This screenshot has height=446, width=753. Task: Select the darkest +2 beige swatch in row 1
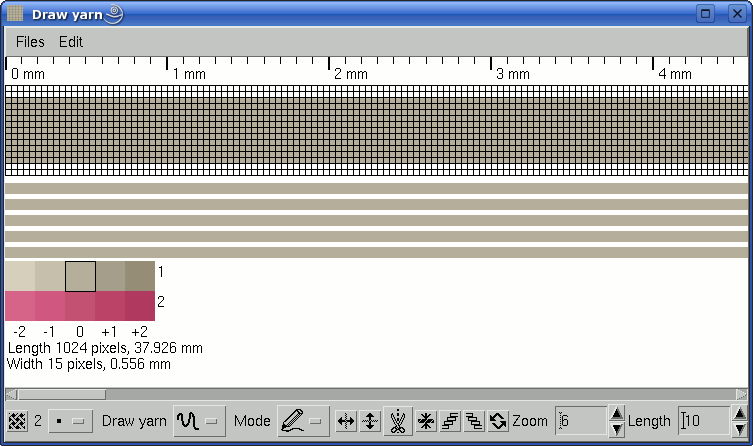pyautogui.click(x=140, y=276)
